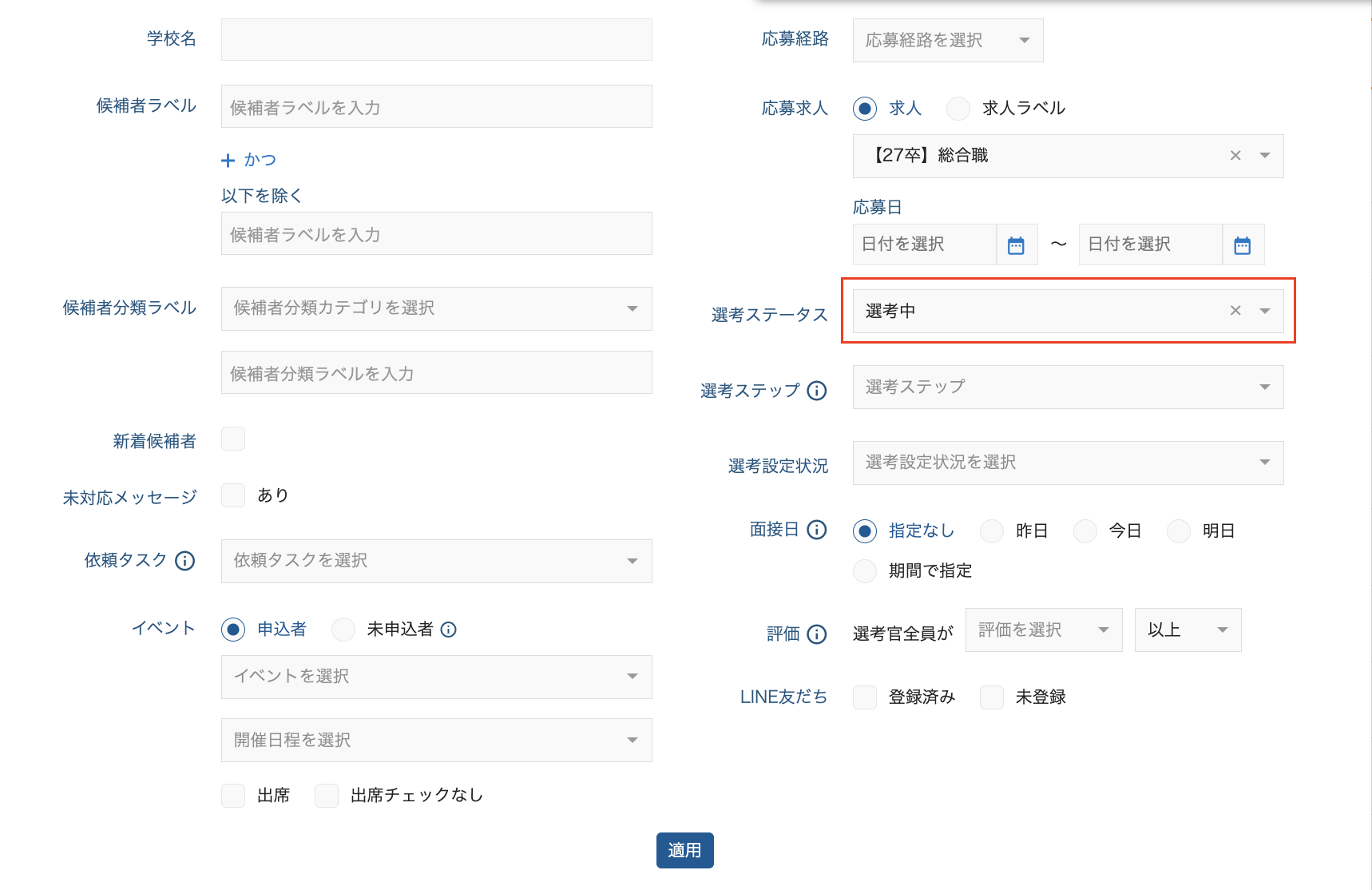Expand the 応募経路 dropdown

(947, 41)
